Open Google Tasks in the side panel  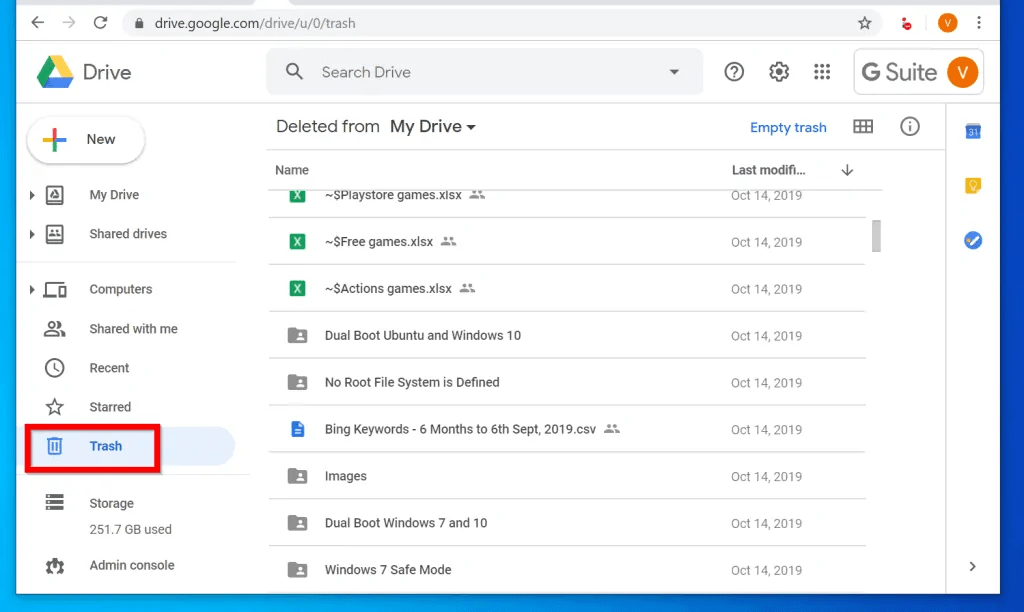click(972, 240)
